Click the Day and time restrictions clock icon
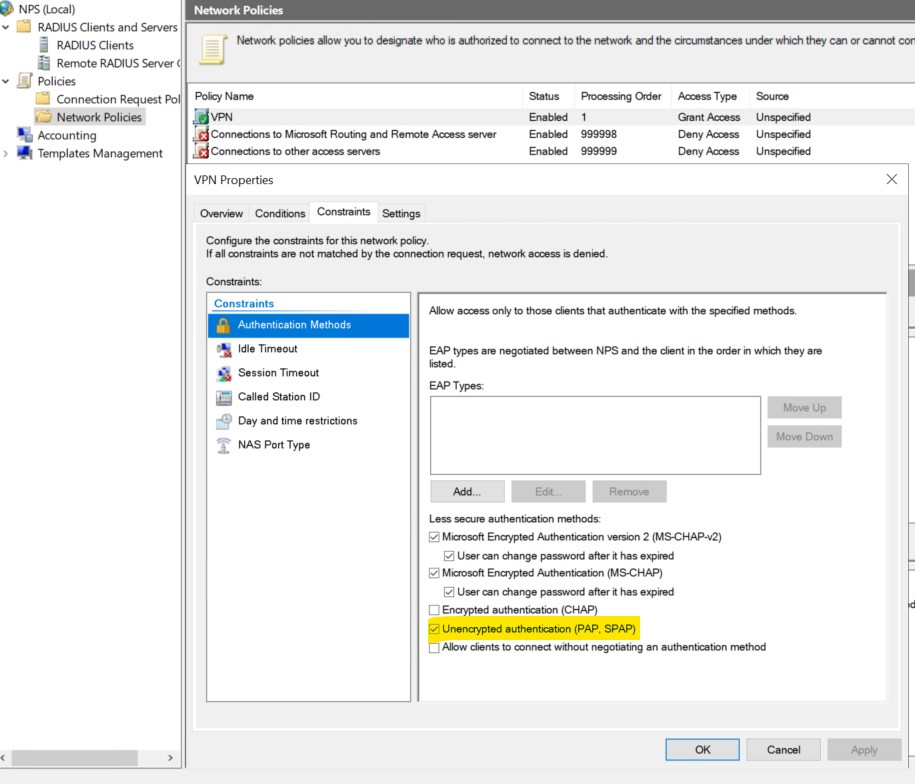The height and width of the screenshot is (784, 915). [223, 421]
